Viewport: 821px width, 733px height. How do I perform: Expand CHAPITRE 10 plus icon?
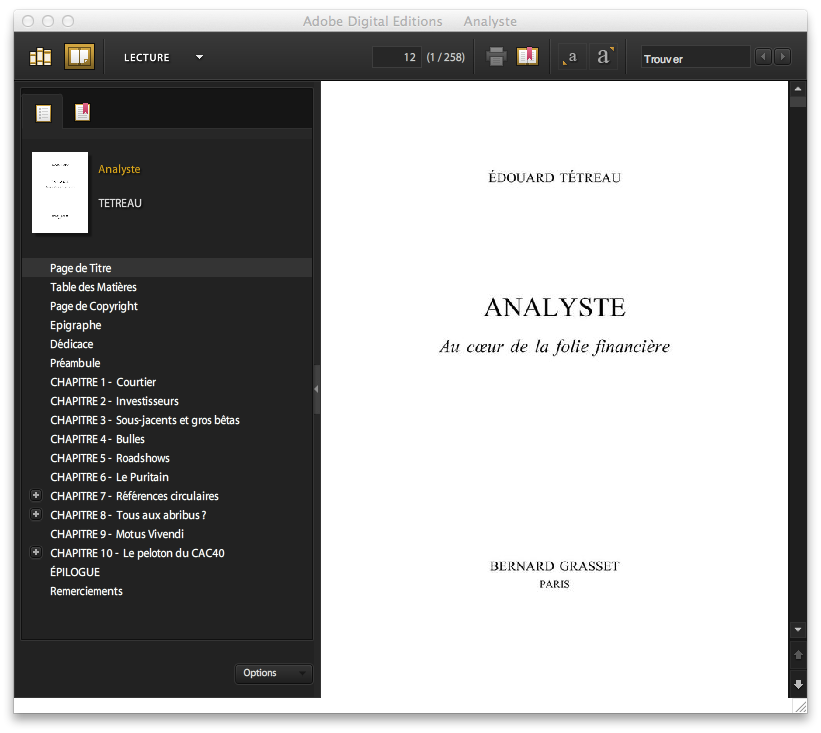(x=36, y=552)
